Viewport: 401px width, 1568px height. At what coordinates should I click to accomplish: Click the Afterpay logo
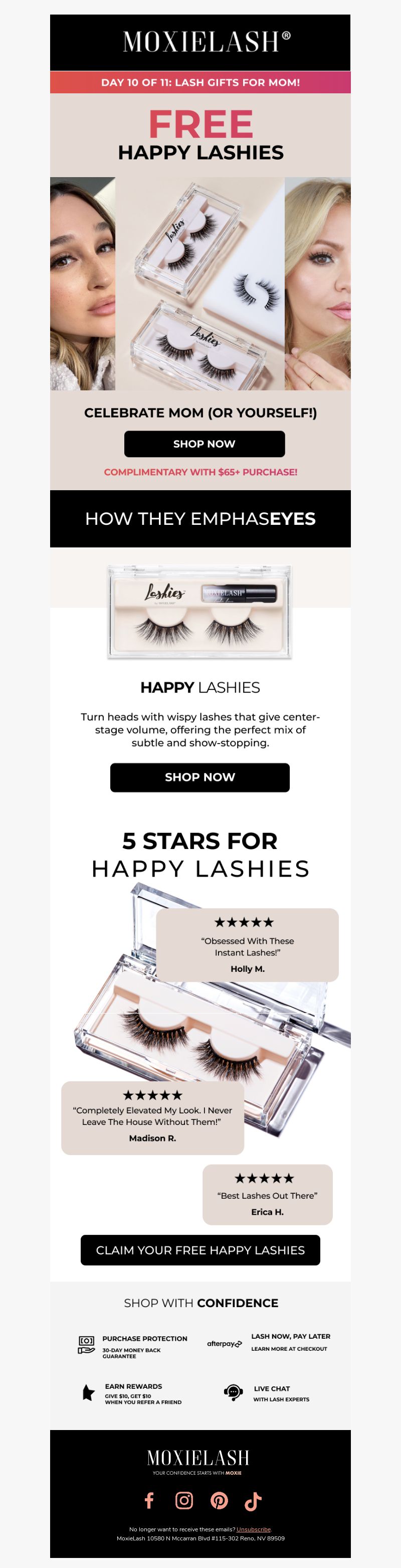point(225,1343)
